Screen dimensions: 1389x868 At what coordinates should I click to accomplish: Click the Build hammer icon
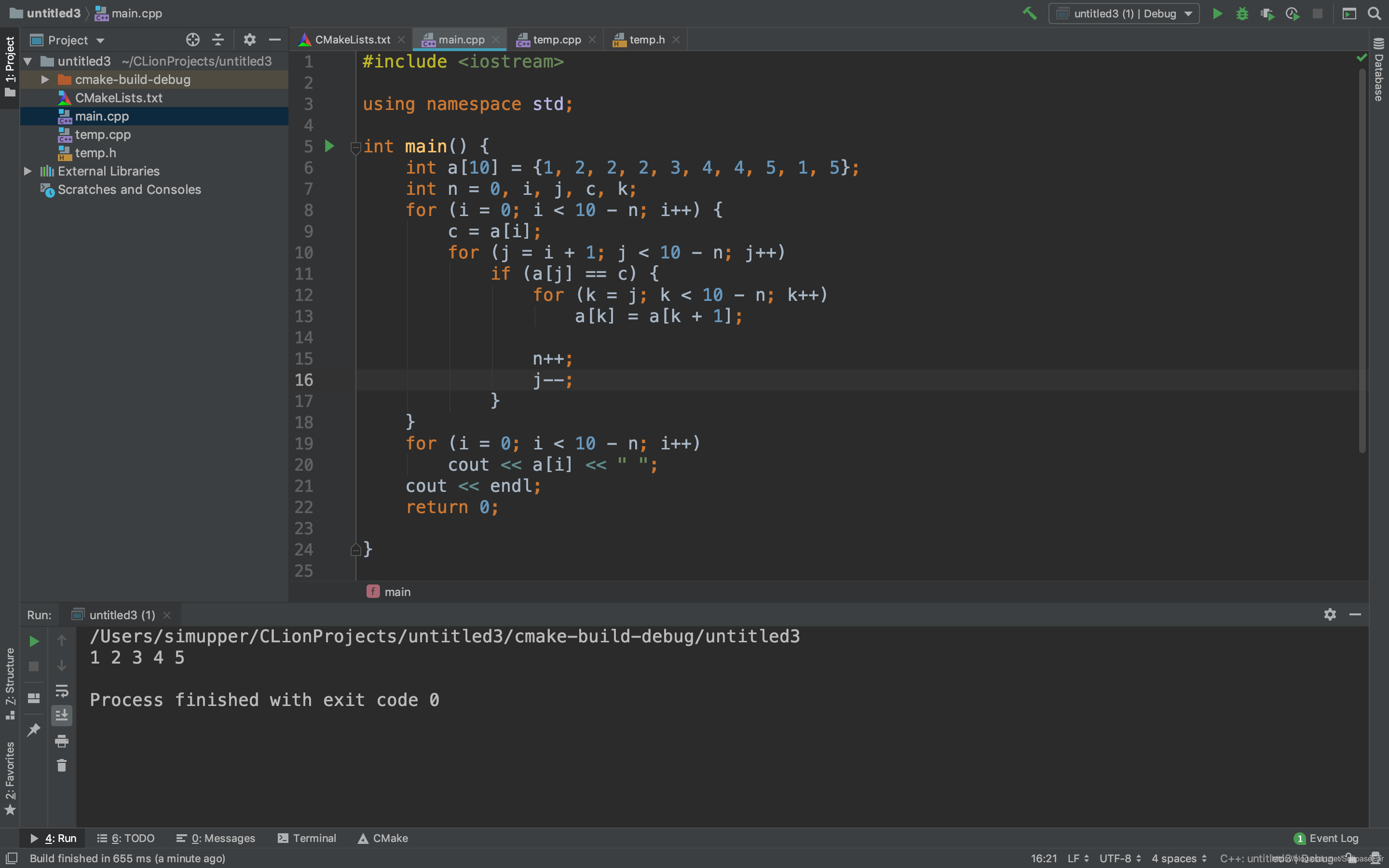tap(1030, 13)
